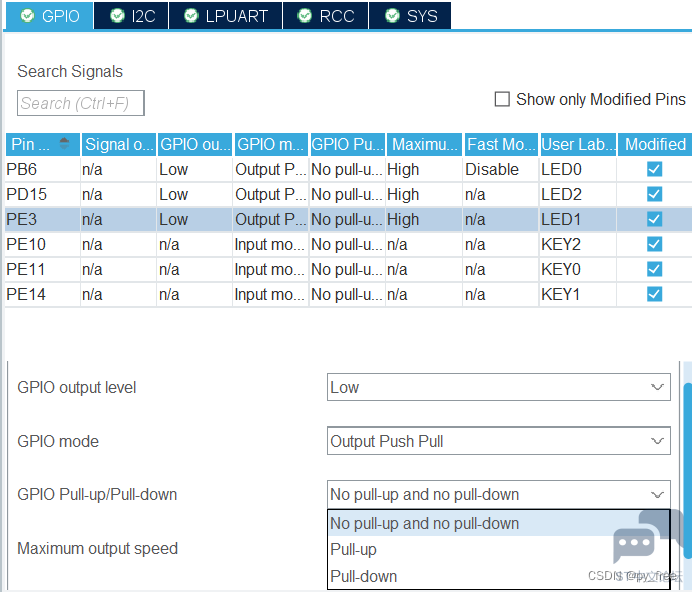The image size is (692, 592).
Task: Toggle Modified checkbox for PD15 row
Action: click(654, 194)
